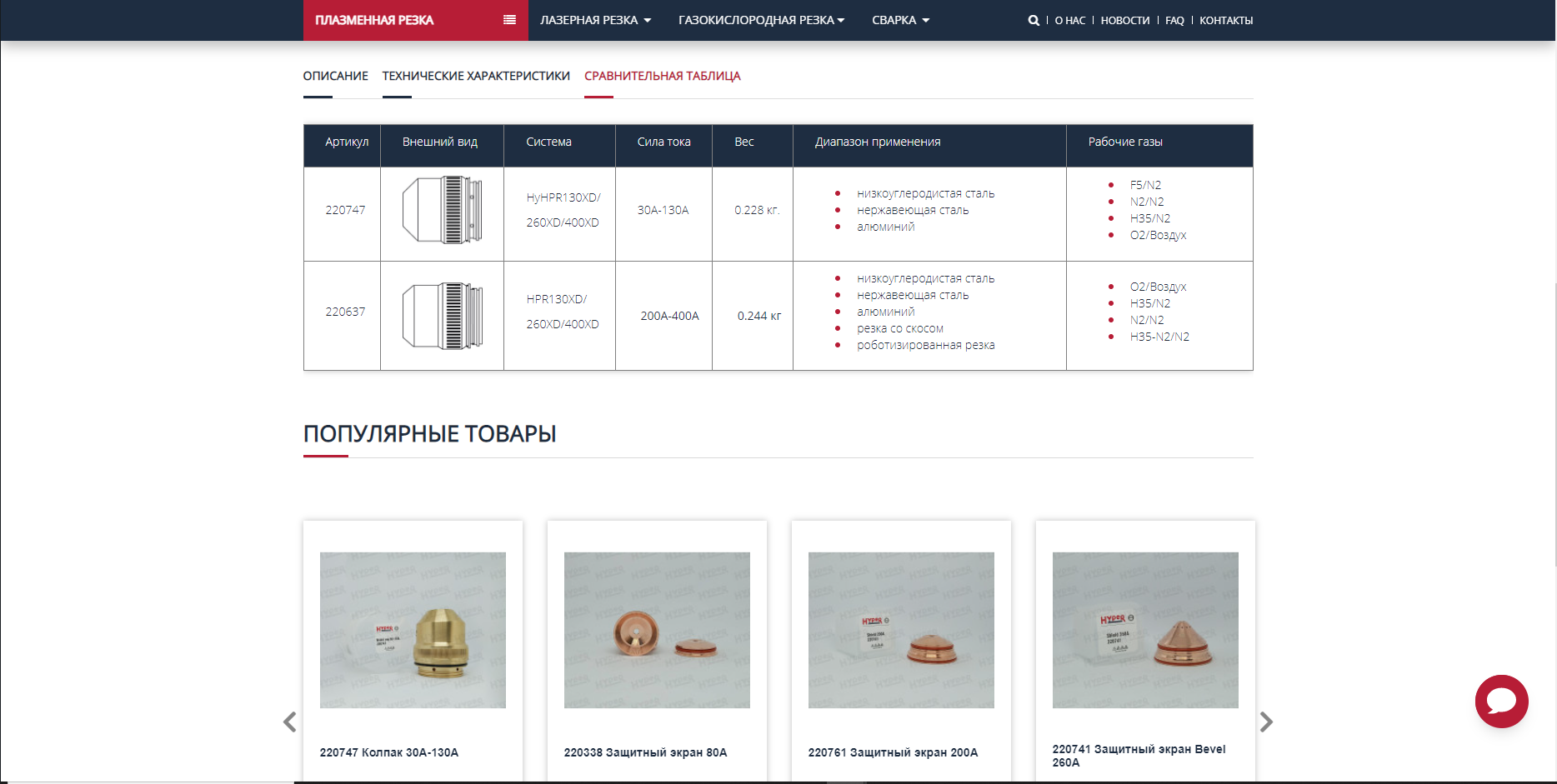Open the 220741 Защитный экран Bevel thumbnail

pos(1145,630)
